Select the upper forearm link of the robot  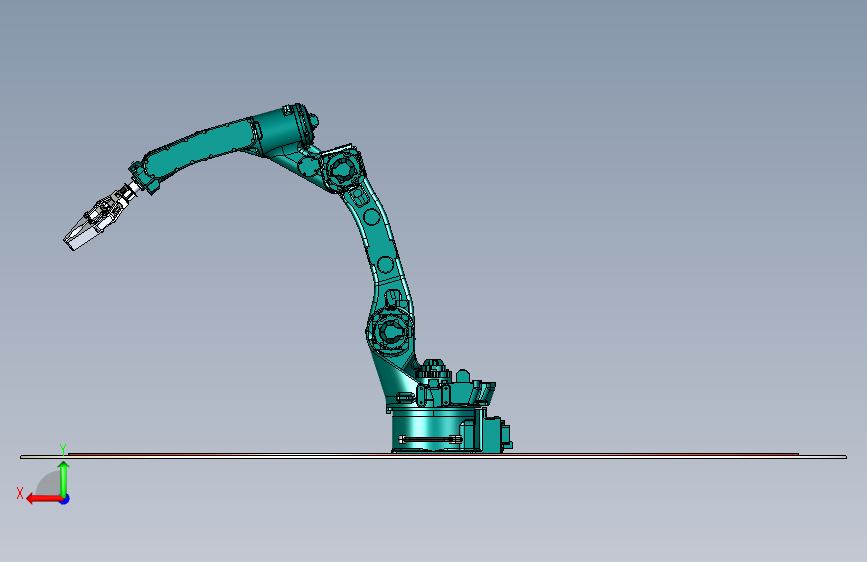tap(200, 150)
